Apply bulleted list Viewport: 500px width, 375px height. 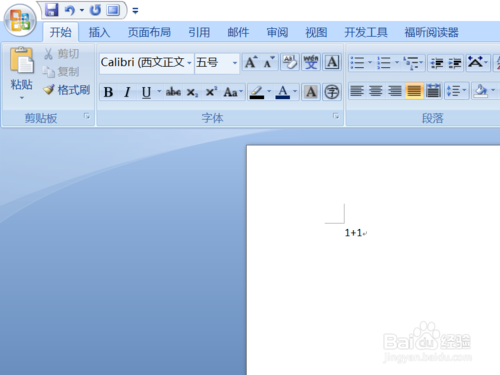coord(357,62)
